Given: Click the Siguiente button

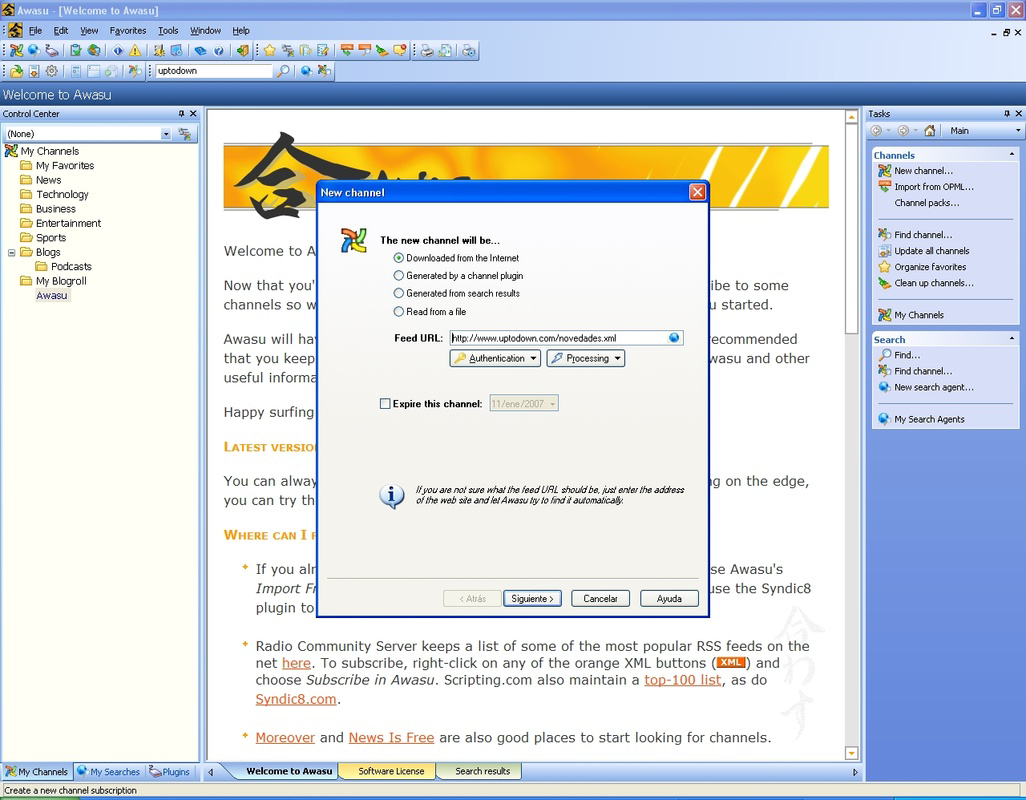Looking at the screenshot, I should click(x=532, y=599).
